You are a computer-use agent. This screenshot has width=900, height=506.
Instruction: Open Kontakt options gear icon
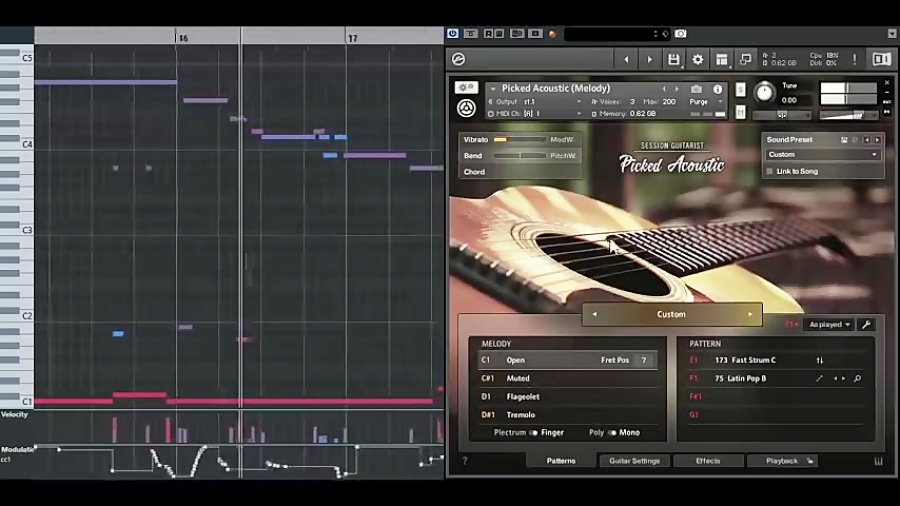tap(697, 59)
